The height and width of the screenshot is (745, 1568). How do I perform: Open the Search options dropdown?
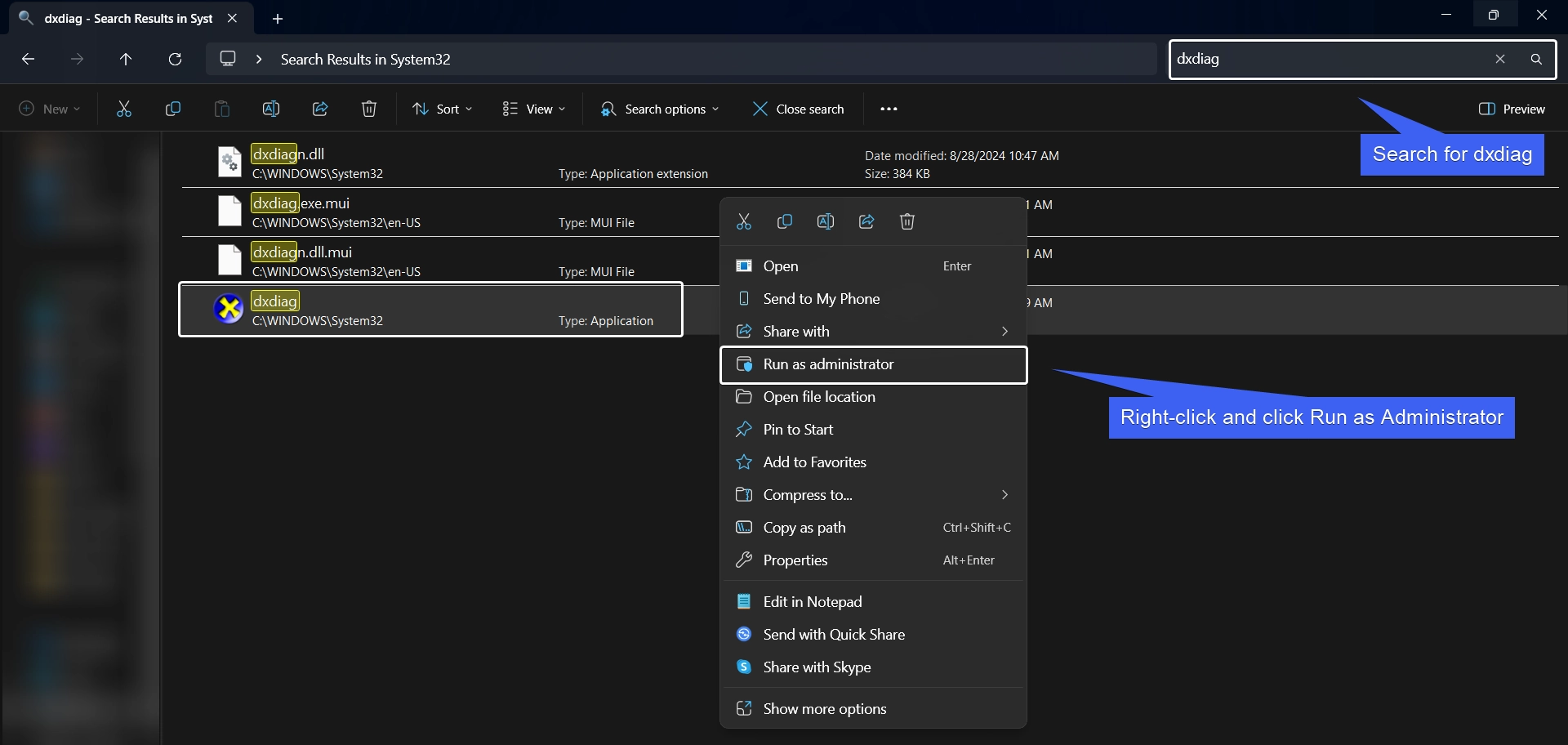[660, 109]
